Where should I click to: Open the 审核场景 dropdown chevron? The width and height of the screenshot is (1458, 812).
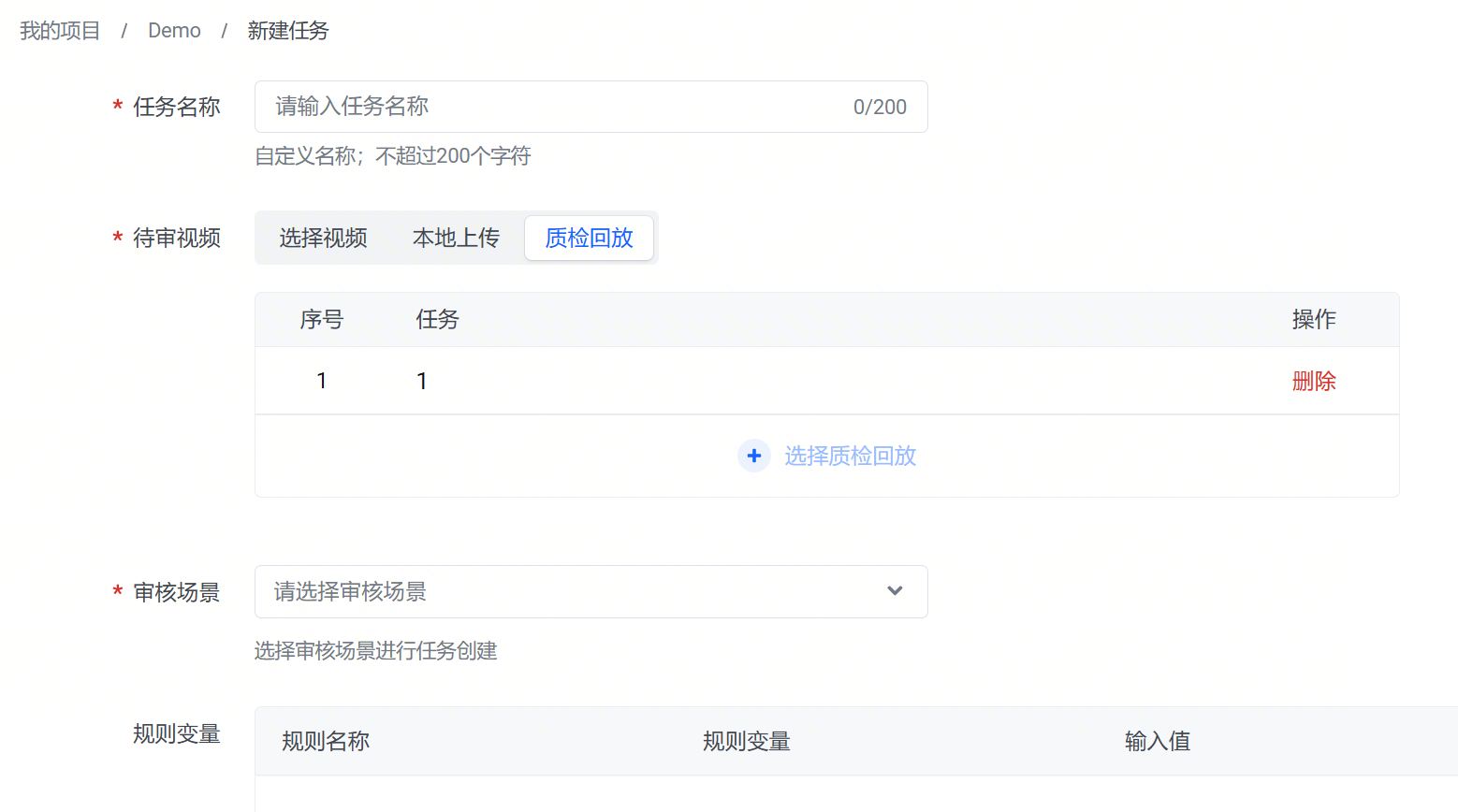coord(895,591)
